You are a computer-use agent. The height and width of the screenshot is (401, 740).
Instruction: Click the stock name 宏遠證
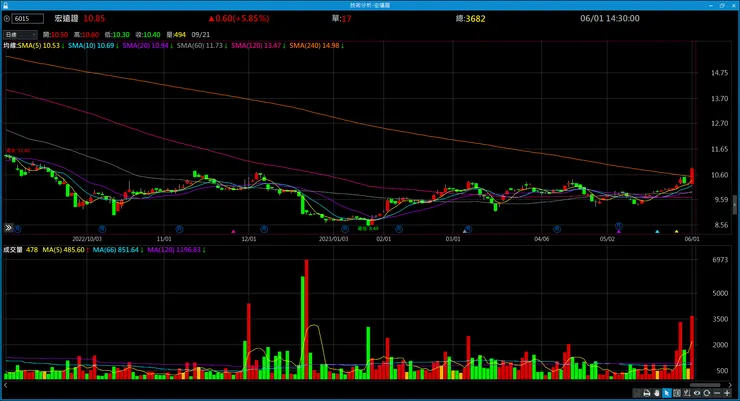point(66,18)
